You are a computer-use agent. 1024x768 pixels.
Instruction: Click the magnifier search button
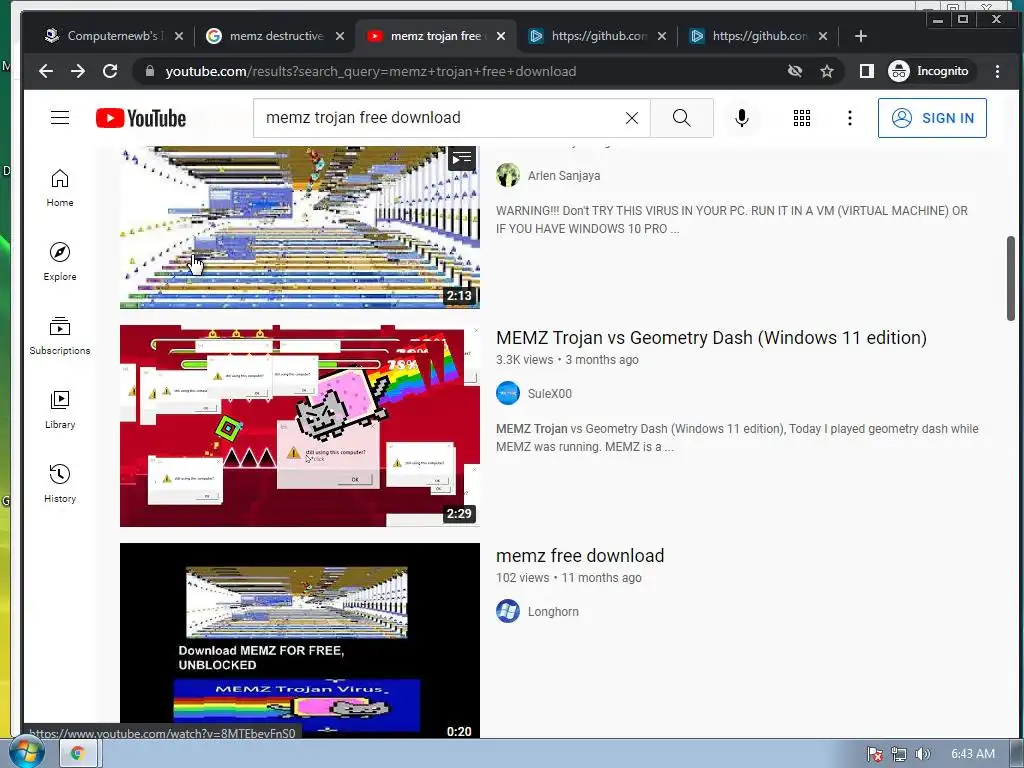[681, 118]
